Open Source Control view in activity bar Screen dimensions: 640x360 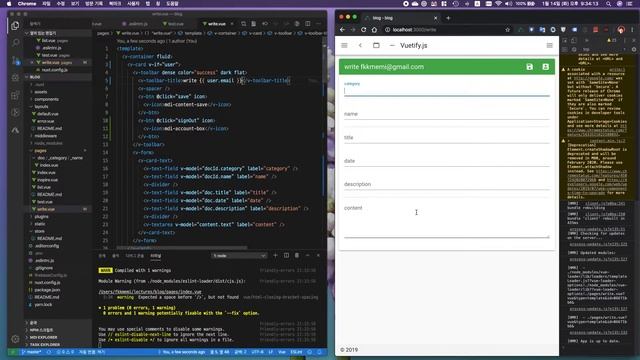[x=15, y=61]
